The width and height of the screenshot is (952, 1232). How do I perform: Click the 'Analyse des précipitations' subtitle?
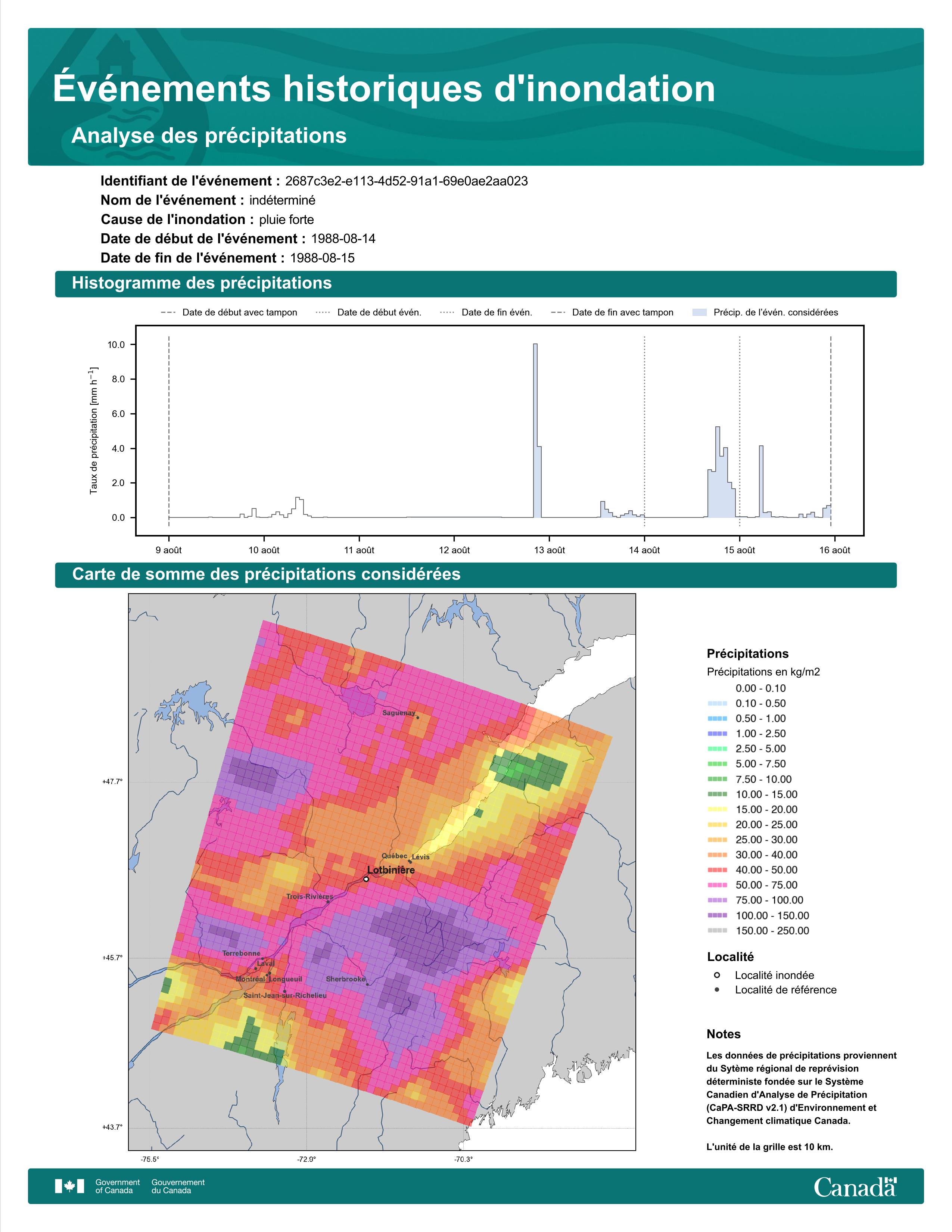[x=209, y=136]
